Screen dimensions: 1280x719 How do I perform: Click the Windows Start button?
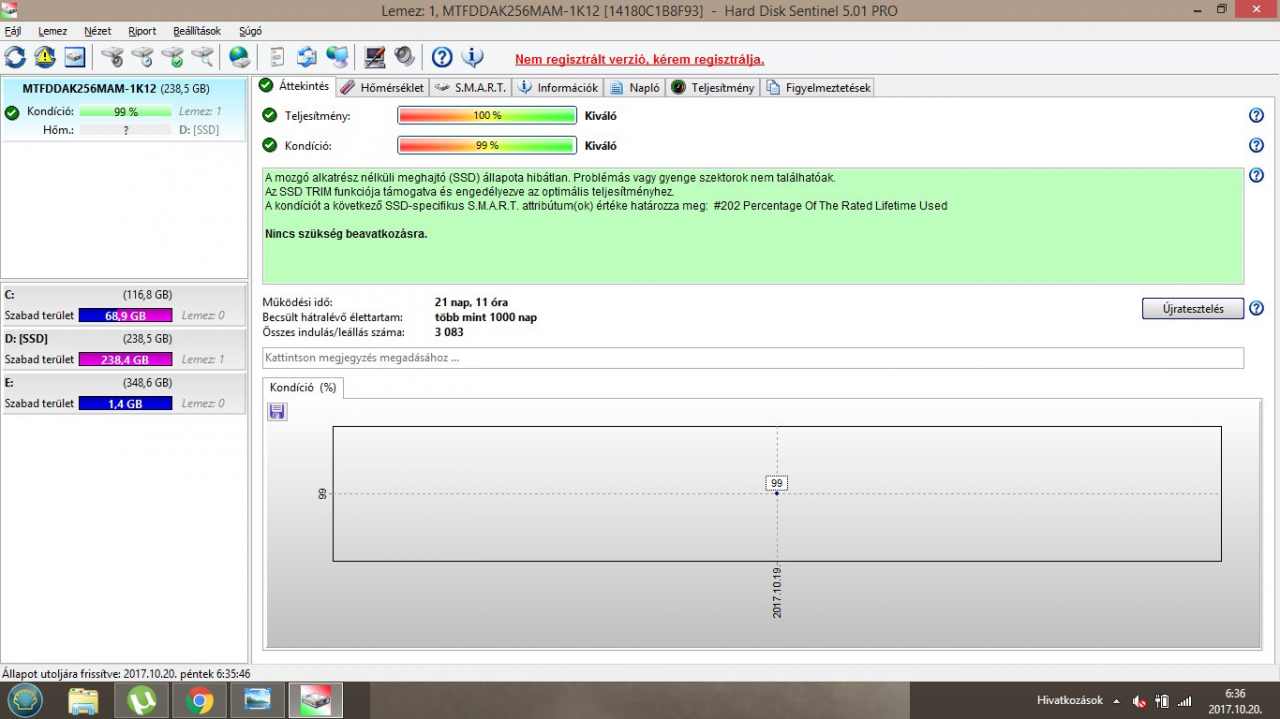pyautogui.click(x=23, y=700)
